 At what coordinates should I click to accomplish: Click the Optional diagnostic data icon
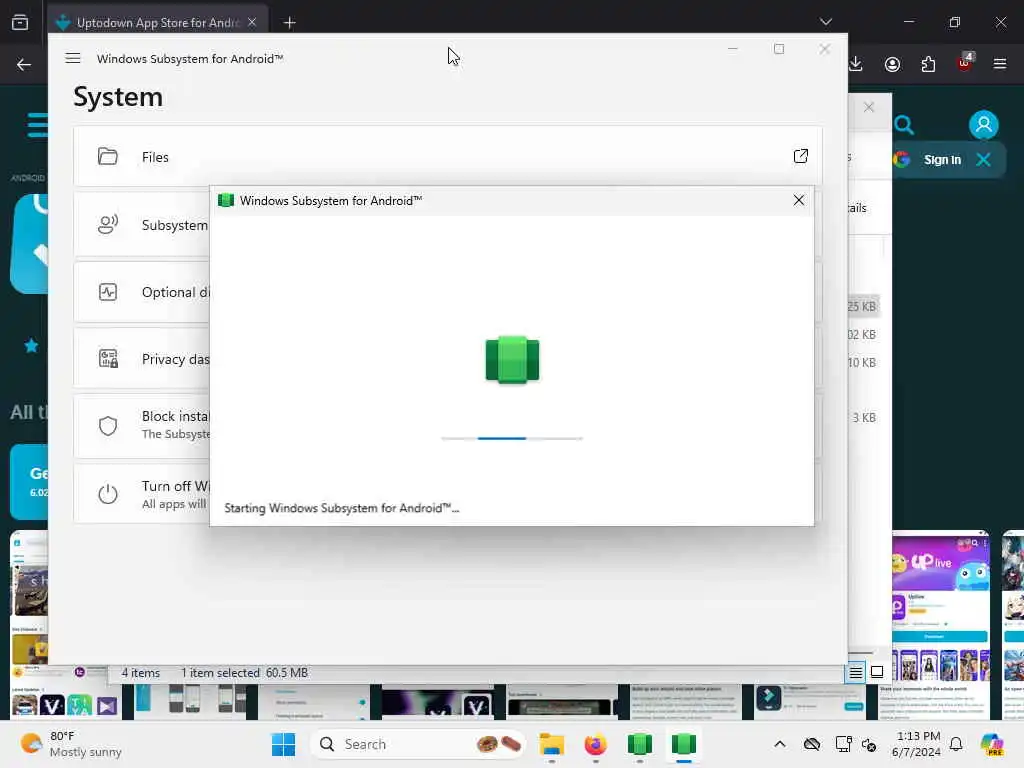pyautogui.click(x=108, y=292)
